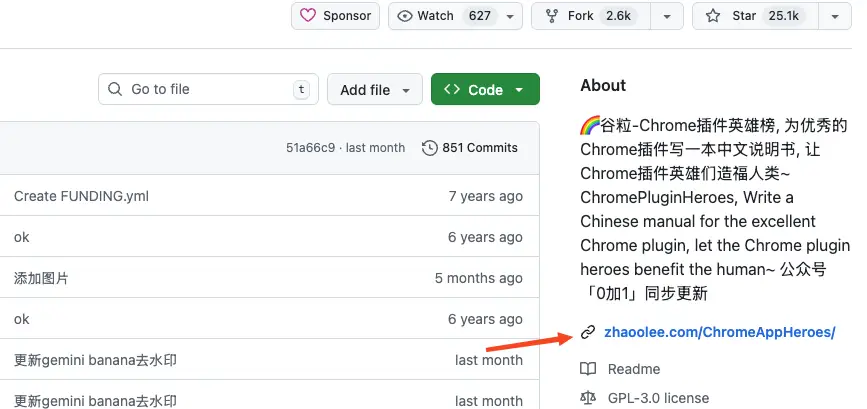The height and width of the screenshot is (409, 867).
Task: Open the zhaoolee.com/ChromeAppHeroes website link
Action: click(x=719, y=332)
